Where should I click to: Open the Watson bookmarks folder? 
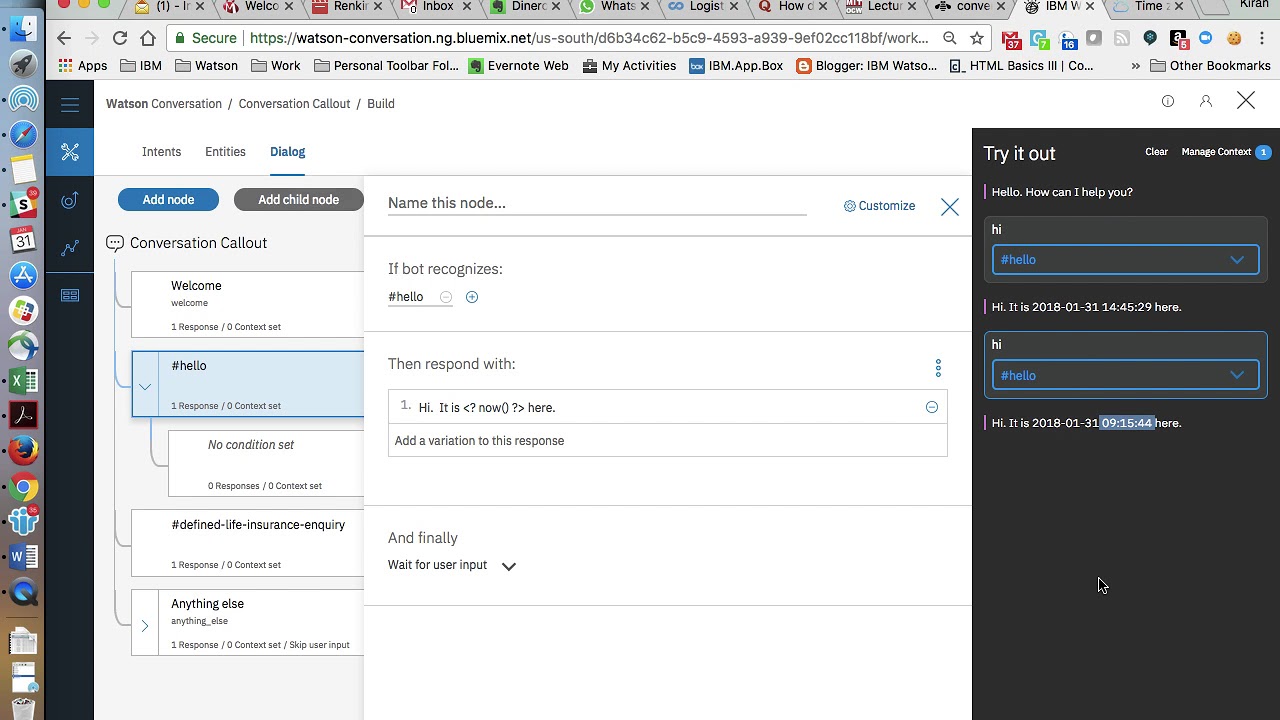pyautogui.click(x=207, y=66)
